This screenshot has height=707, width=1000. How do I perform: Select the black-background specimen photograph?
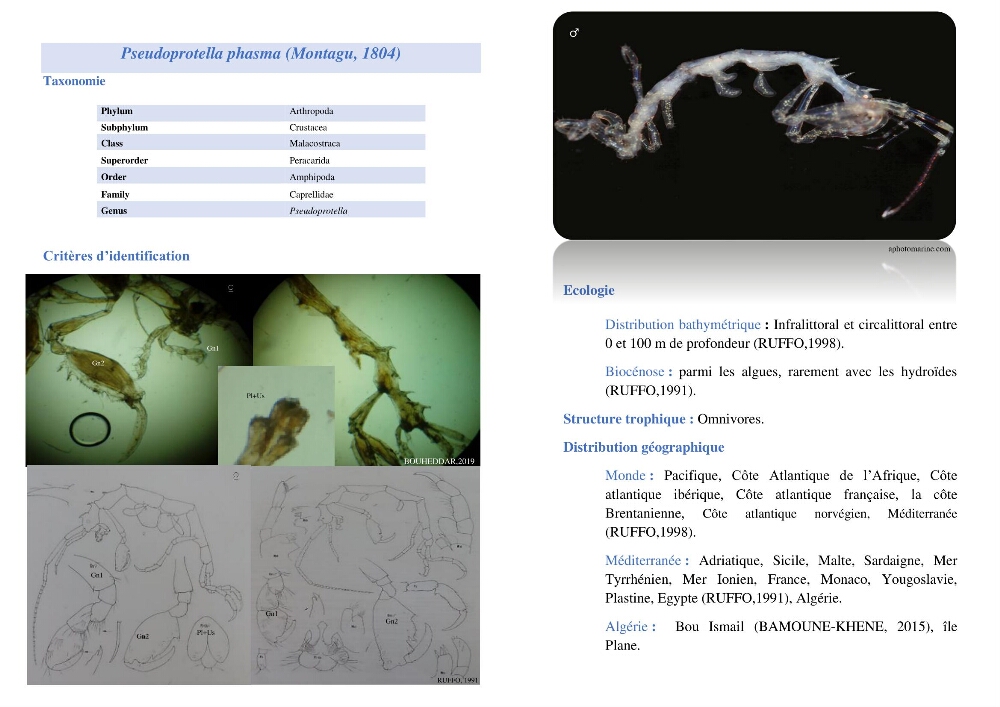[x=754, y=126]
